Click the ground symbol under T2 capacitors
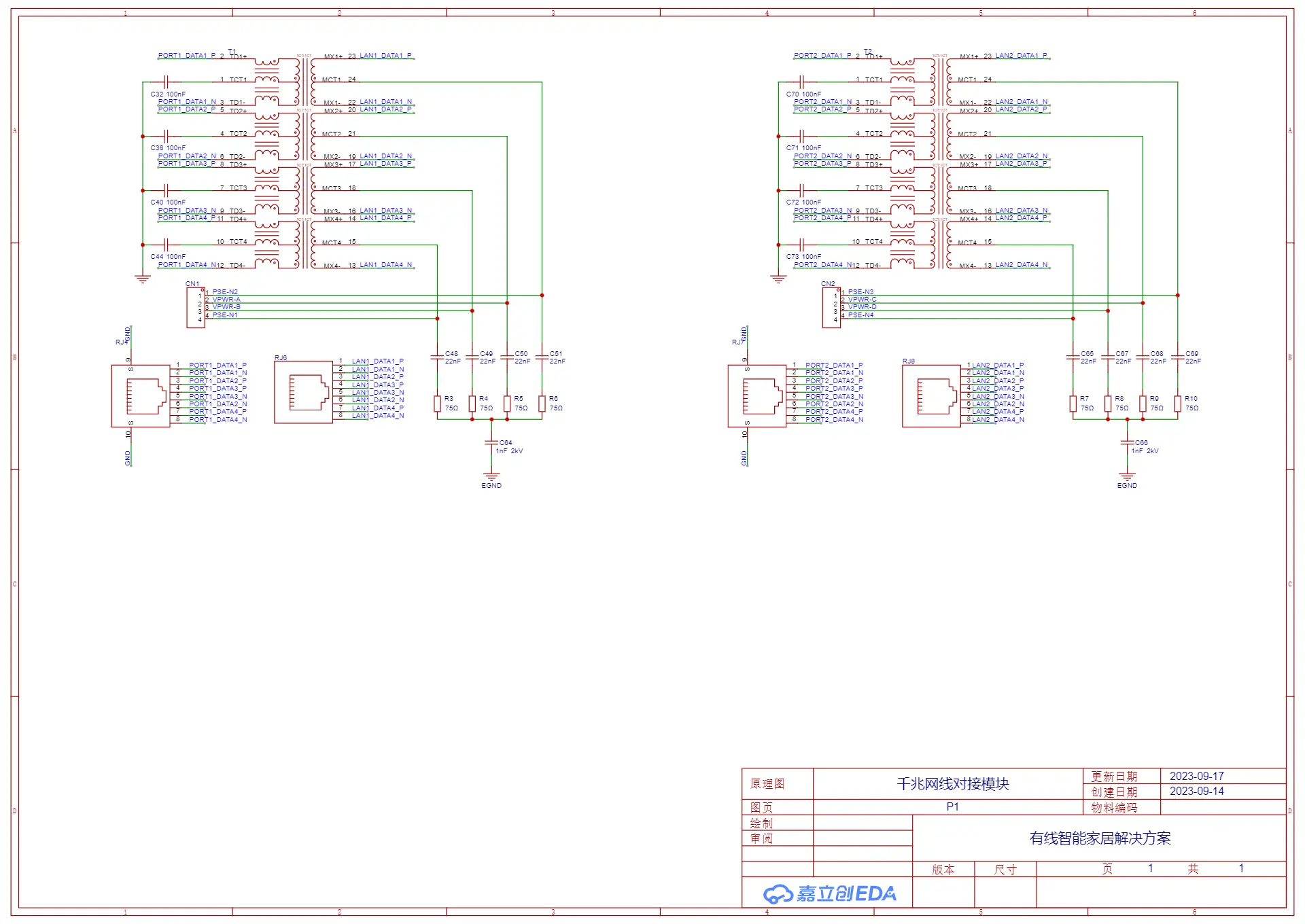 tap(778, 279)
